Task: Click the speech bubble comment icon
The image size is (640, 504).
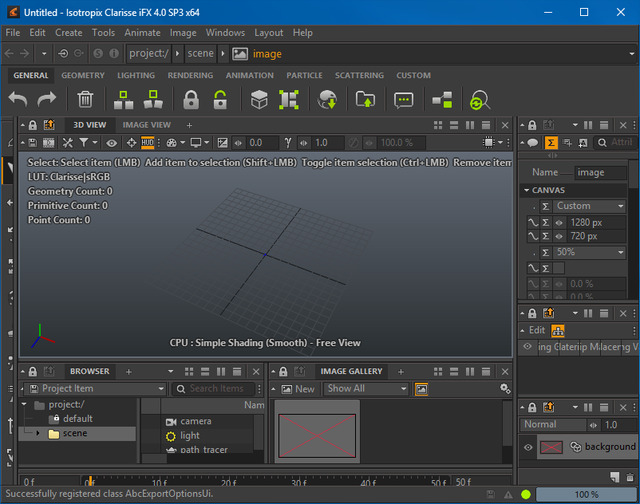Action: [x=403, y=99]
